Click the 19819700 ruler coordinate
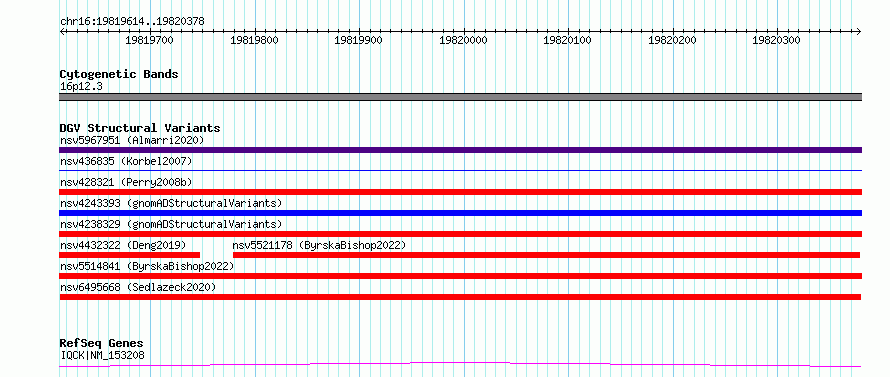 pos(149,40)
